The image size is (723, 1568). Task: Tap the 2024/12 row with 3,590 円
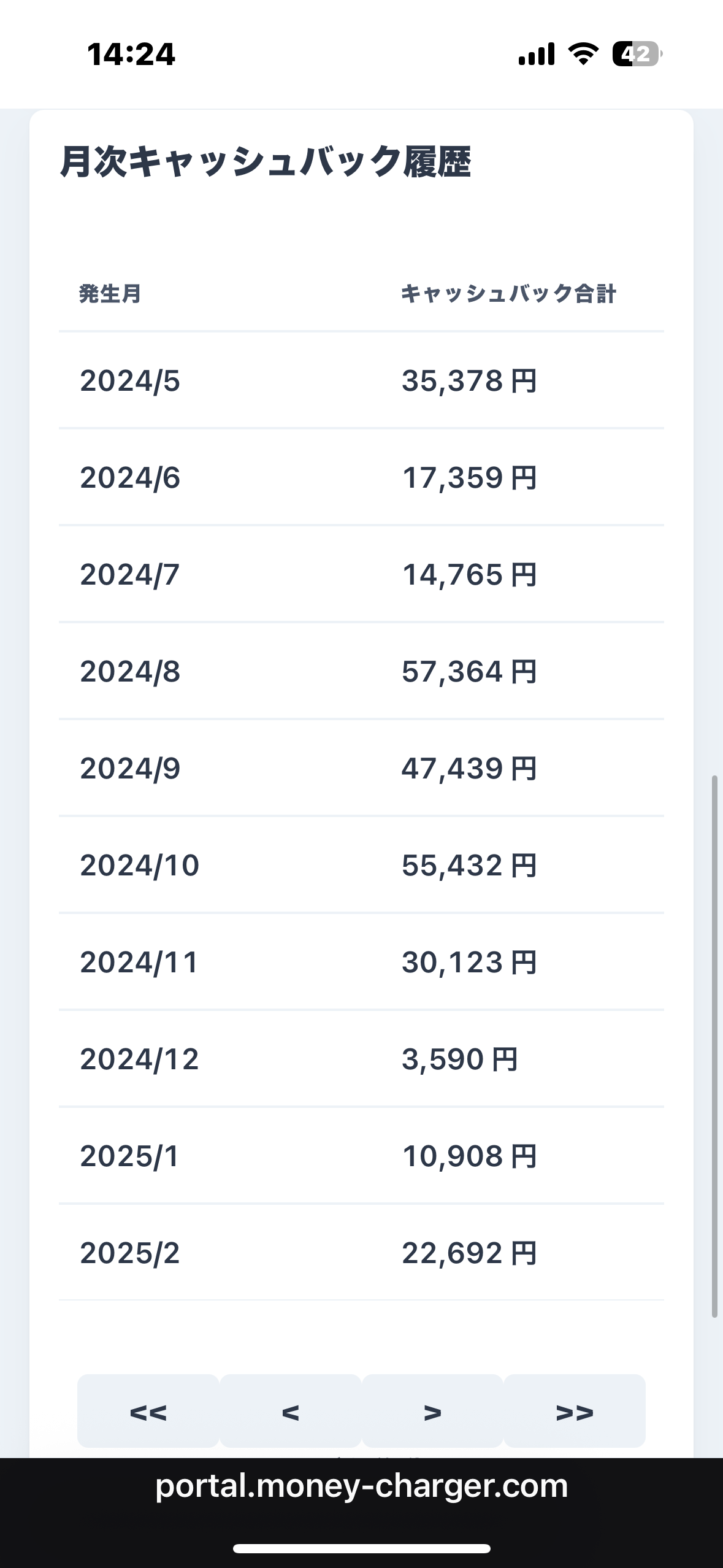[x=361, y=1059]
